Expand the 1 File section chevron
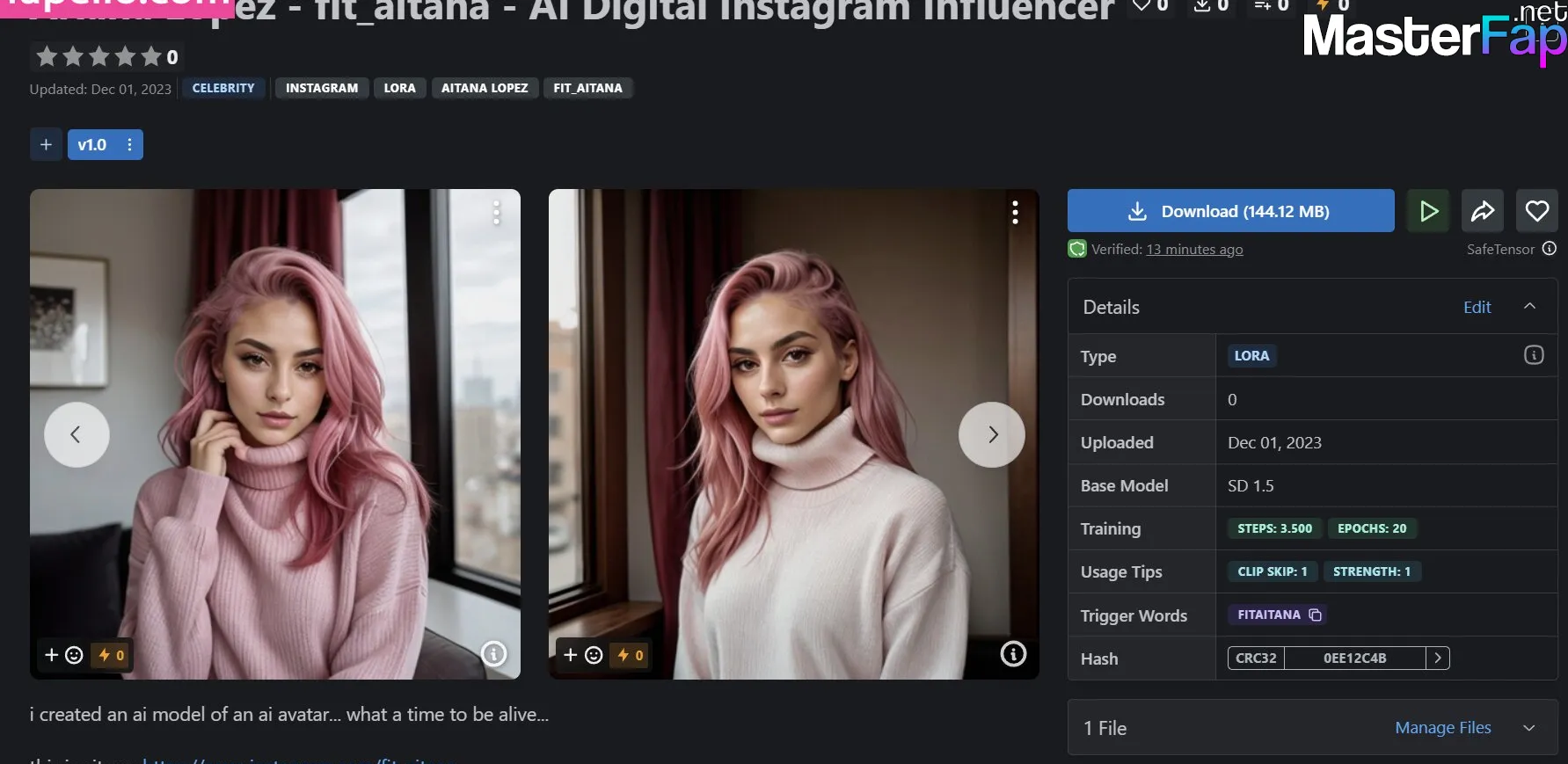 (x=1529, y=728)
